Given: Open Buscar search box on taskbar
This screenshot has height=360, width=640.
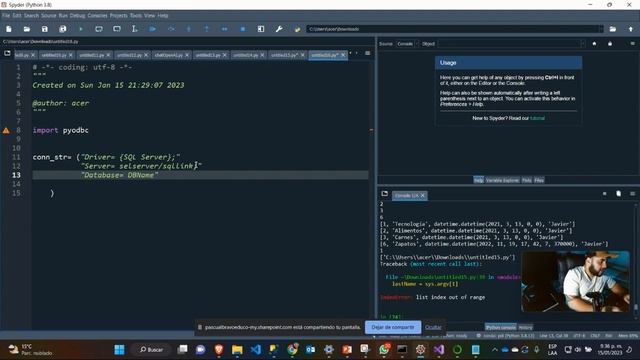Looking at the screenshot, I should click(151, 350).
